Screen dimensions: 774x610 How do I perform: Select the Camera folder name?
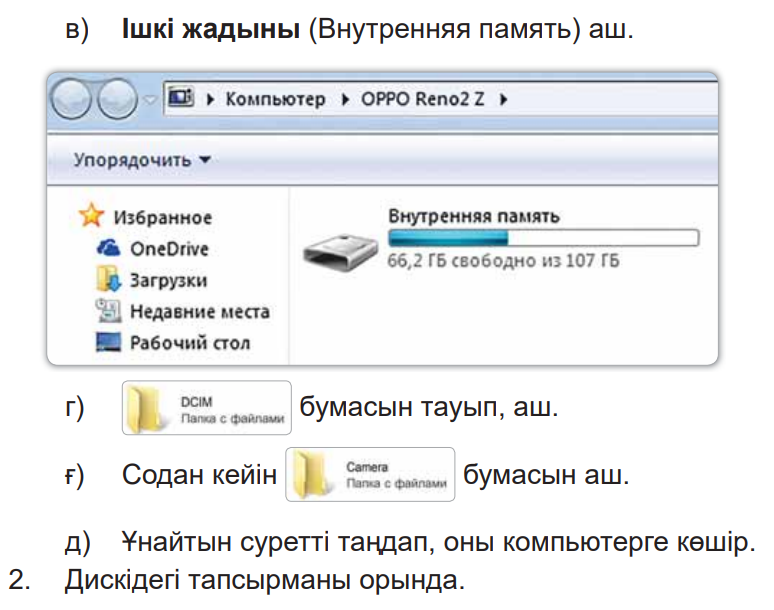coord(367,466)
